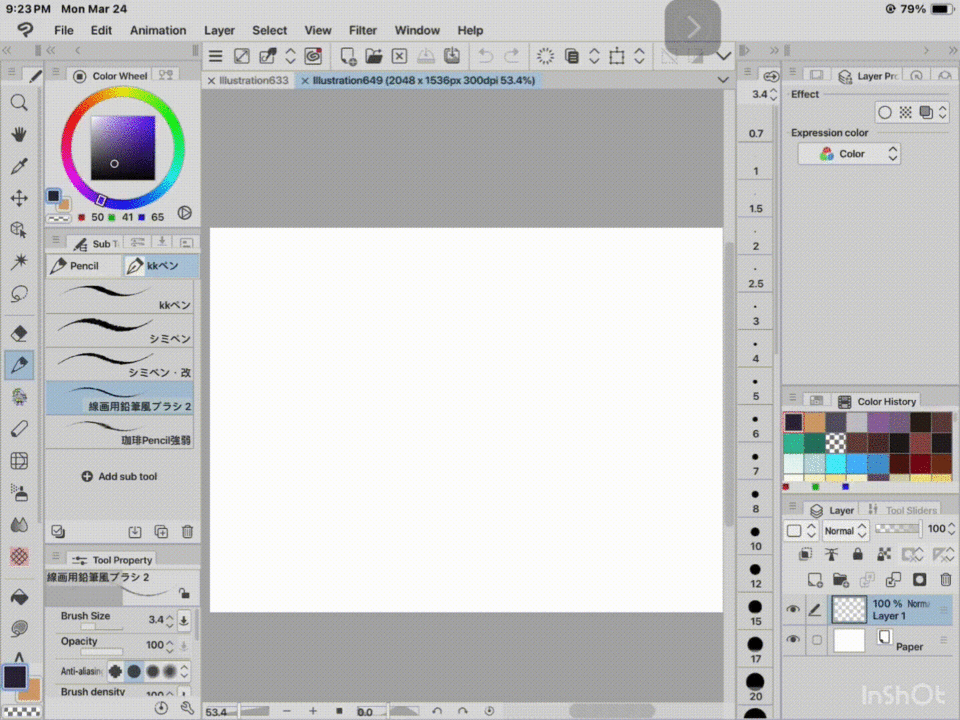Click the Brush Size slider bar
The width and height of the screenshot is (960, 720).
(x=101, y=627)
